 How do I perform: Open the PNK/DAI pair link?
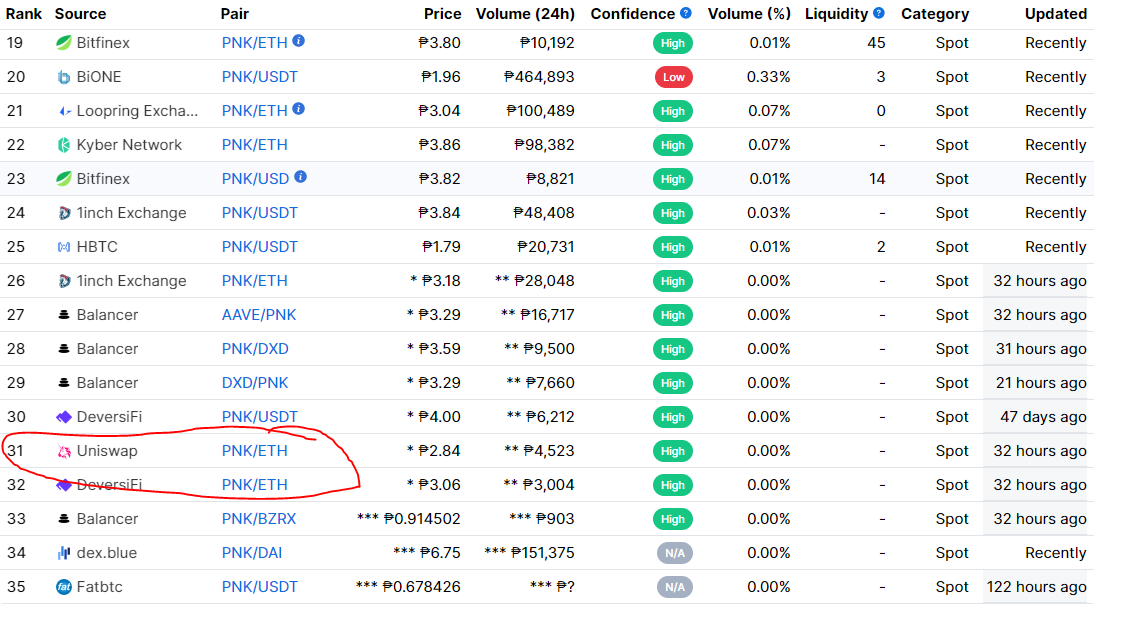click(x=252, y=553)
